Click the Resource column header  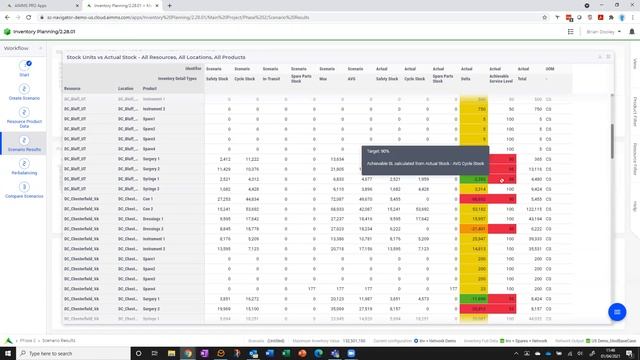click(x=72, y=89)
